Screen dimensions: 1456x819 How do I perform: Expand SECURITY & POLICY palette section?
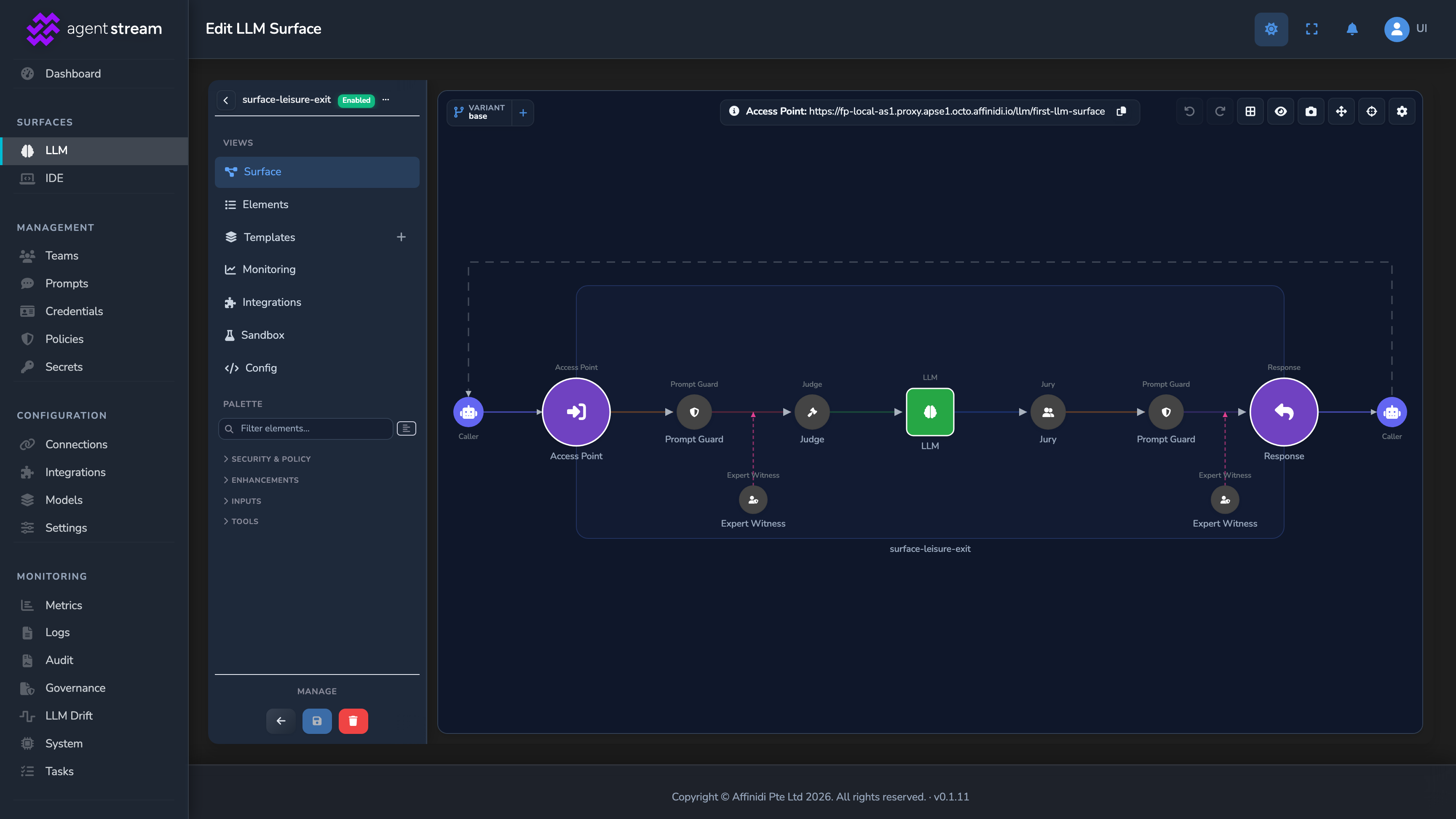coord(267,459)
